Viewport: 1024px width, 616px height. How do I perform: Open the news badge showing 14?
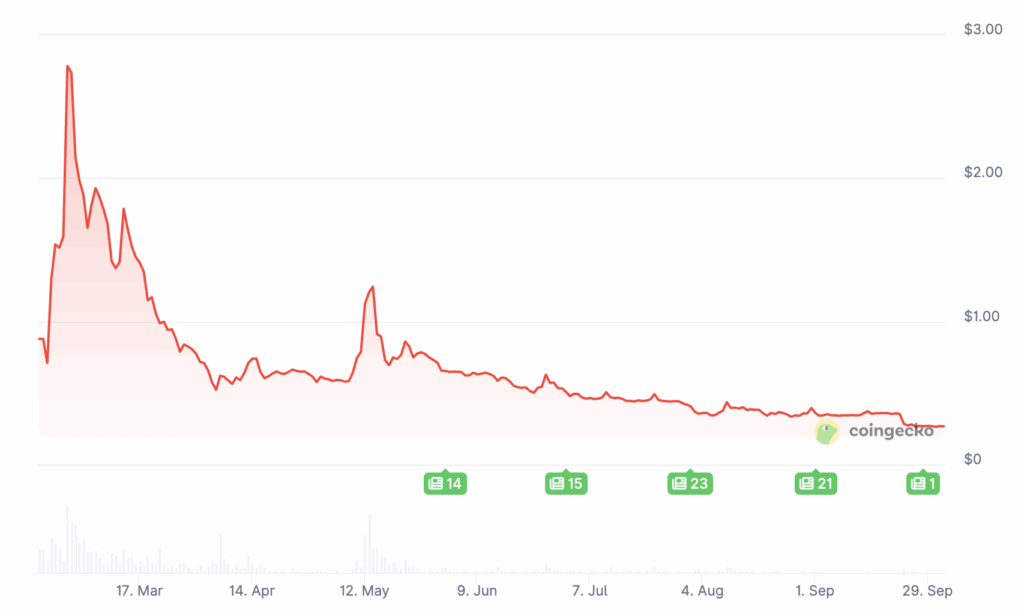[445, 484]
